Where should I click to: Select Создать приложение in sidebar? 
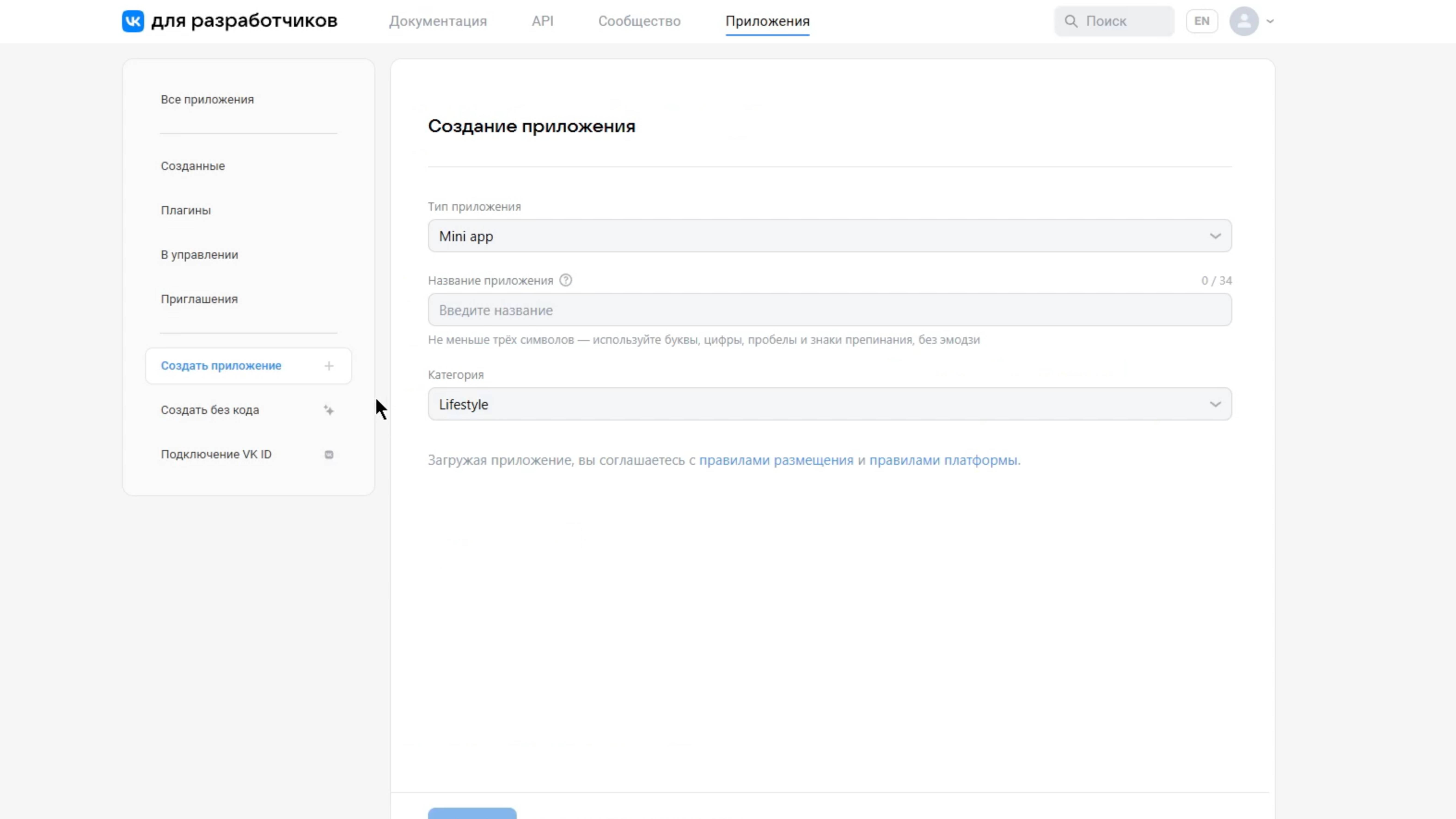(x=248, y=365)
